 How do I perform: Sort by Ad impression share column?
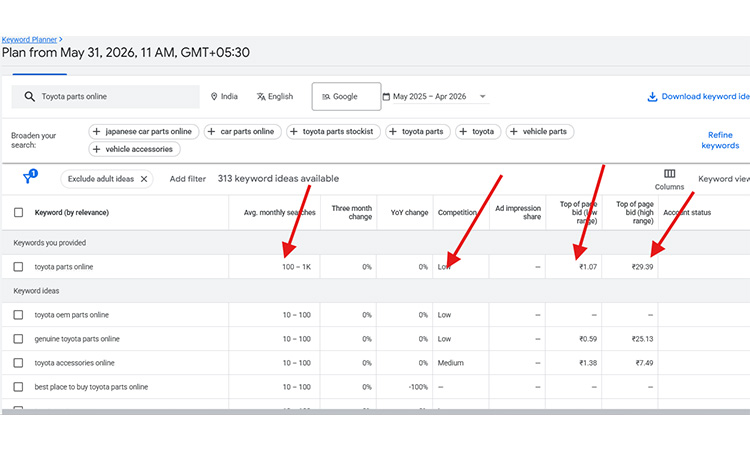tap(518, 212)
